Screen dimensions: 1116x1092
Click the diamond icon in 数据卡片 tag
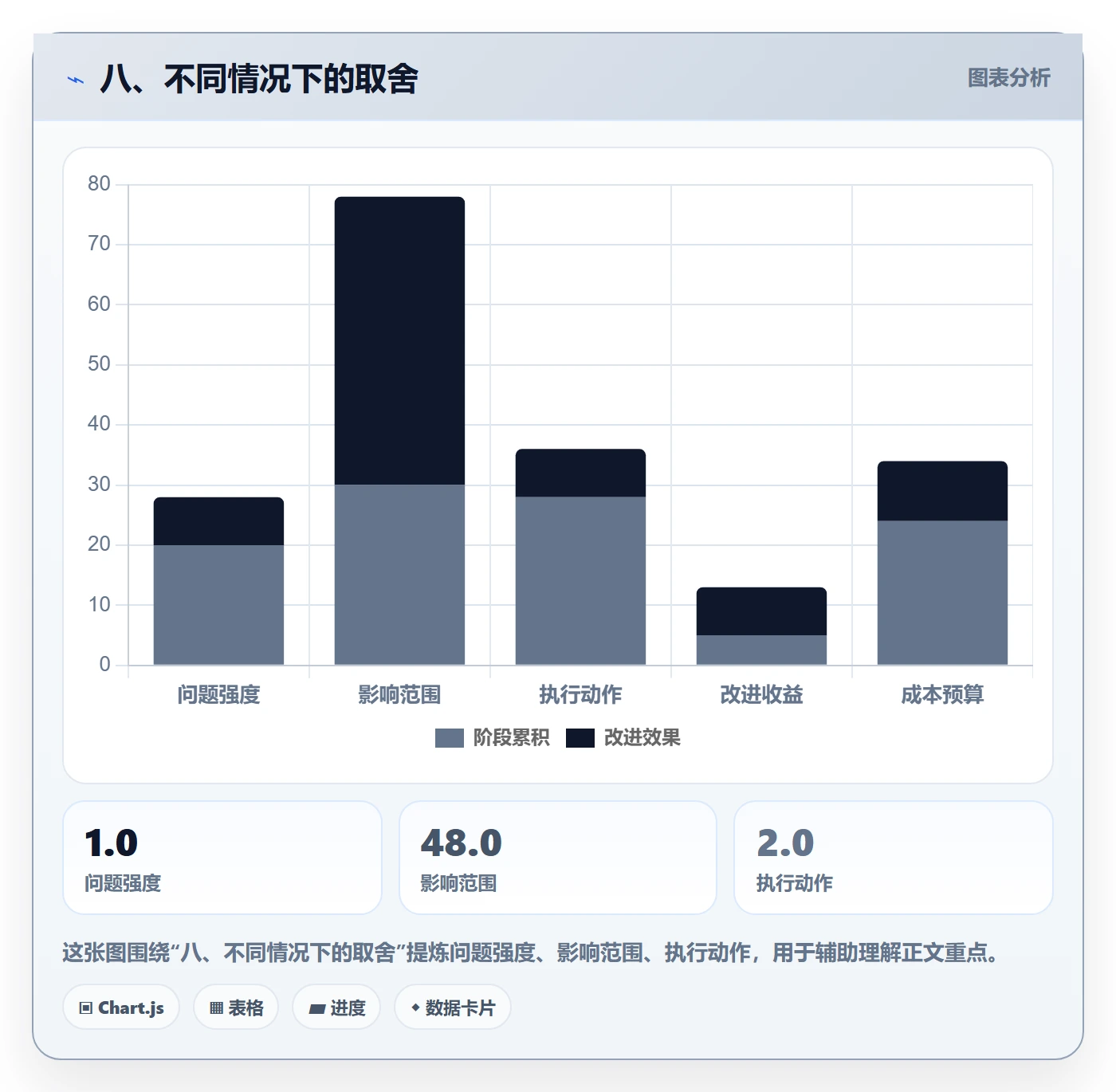(415, 1008)
